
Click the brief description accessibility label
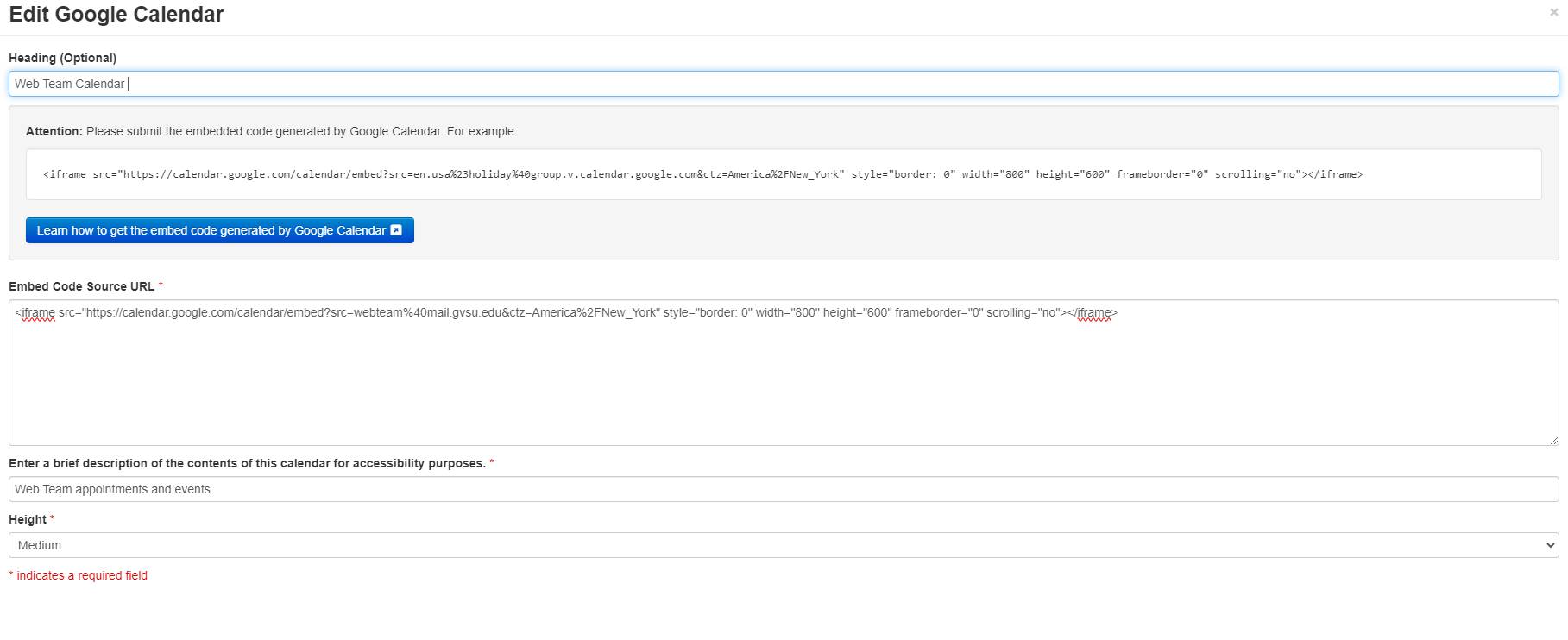point(247,463)
